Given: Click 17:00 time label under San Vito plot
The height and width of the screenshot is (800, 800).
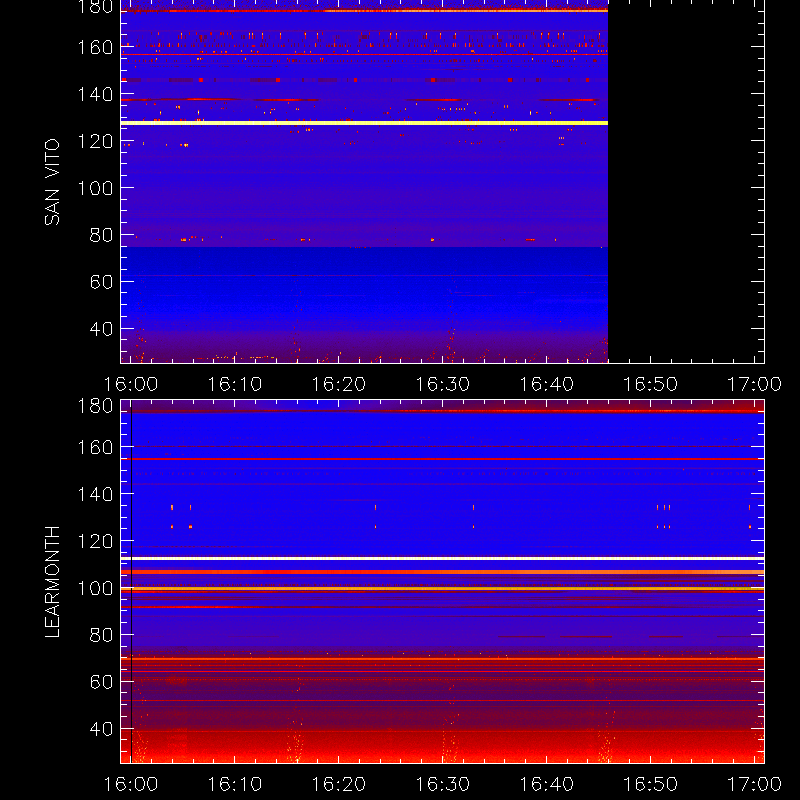Looking at the screenshot, I should click(755, 384).
